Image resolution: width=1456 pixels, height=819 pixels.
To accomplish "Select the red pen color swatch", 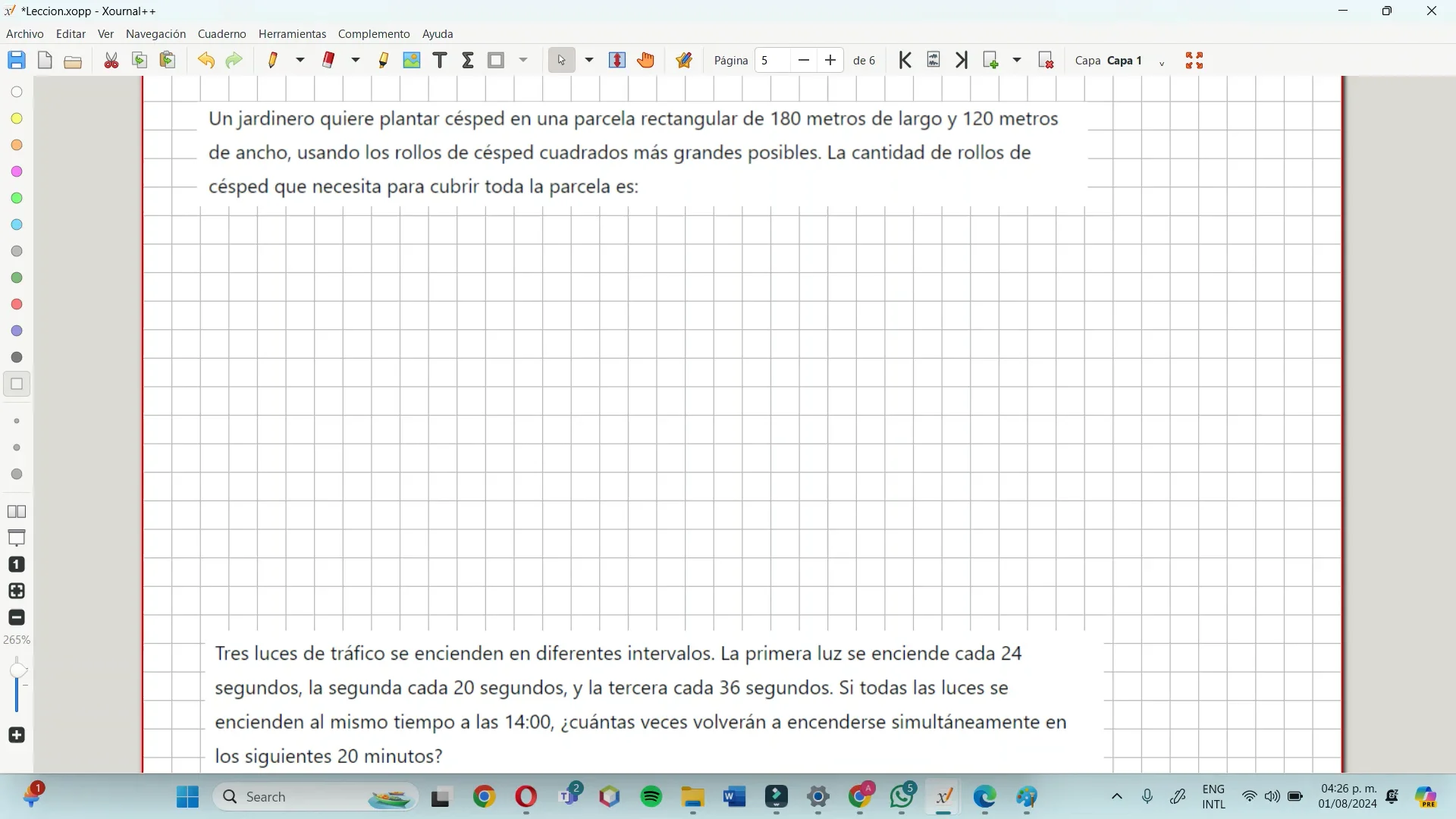I will point(16,304).
